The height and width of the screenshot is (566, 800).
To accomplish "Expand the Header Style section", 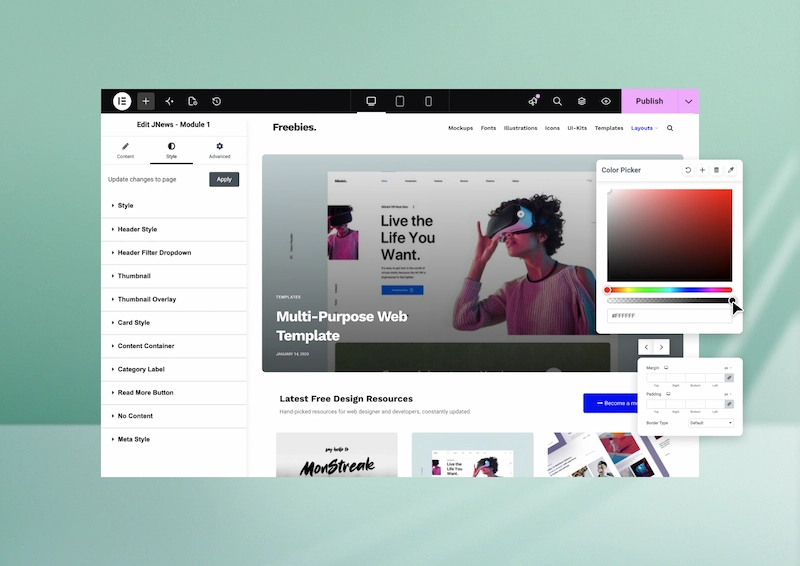I will click(x=174, y=229).
